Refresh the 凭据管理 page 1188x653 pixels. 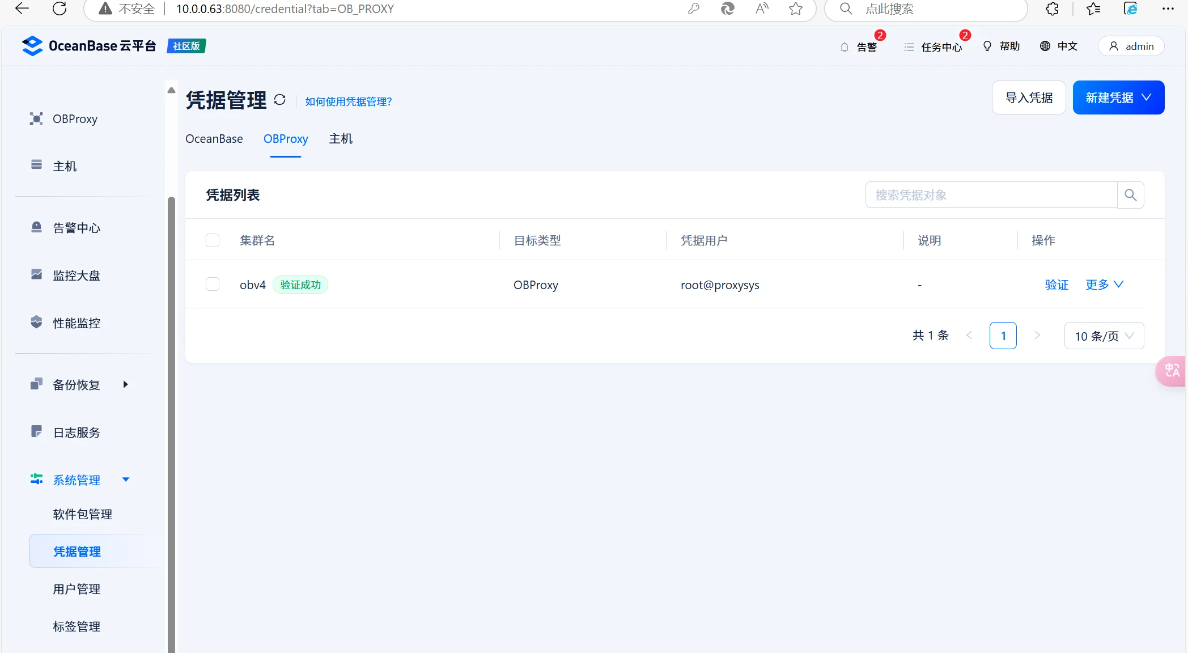(280, 100)
